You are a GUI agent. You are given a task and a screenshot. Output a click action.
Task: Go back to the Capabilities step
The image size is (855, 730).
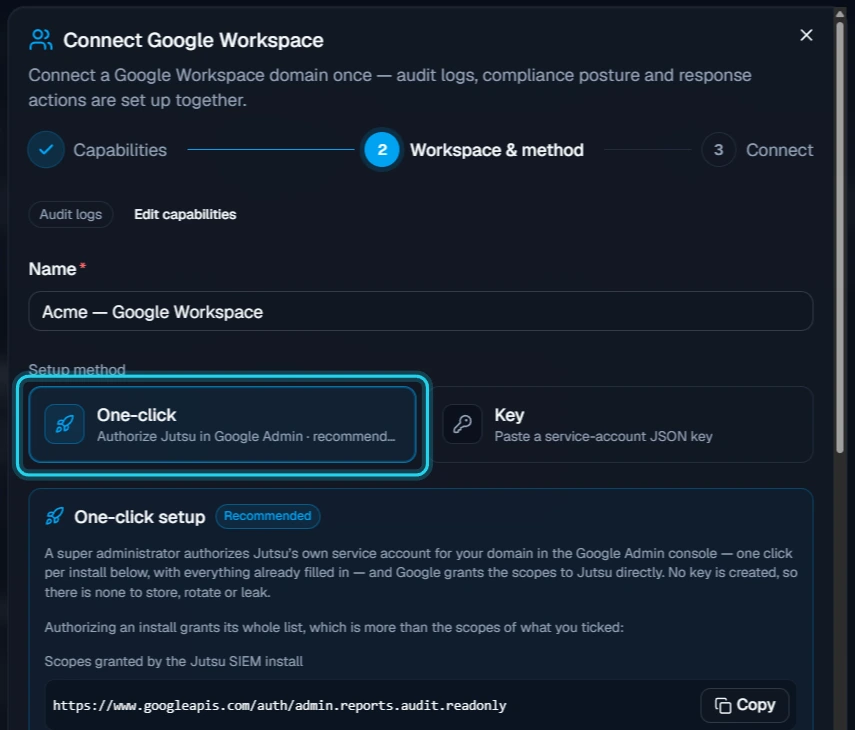coord(98,150)
